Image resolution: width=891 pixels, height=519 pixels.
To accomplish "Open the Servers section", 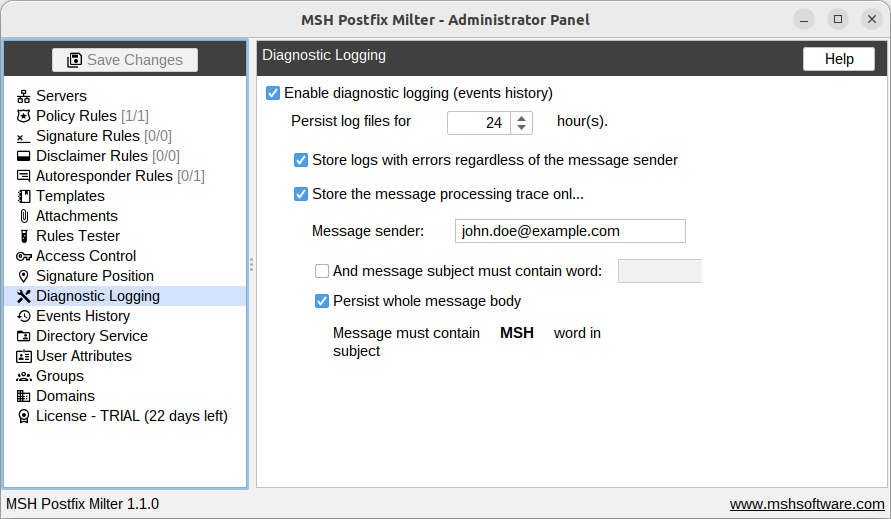I will [61, 96].
